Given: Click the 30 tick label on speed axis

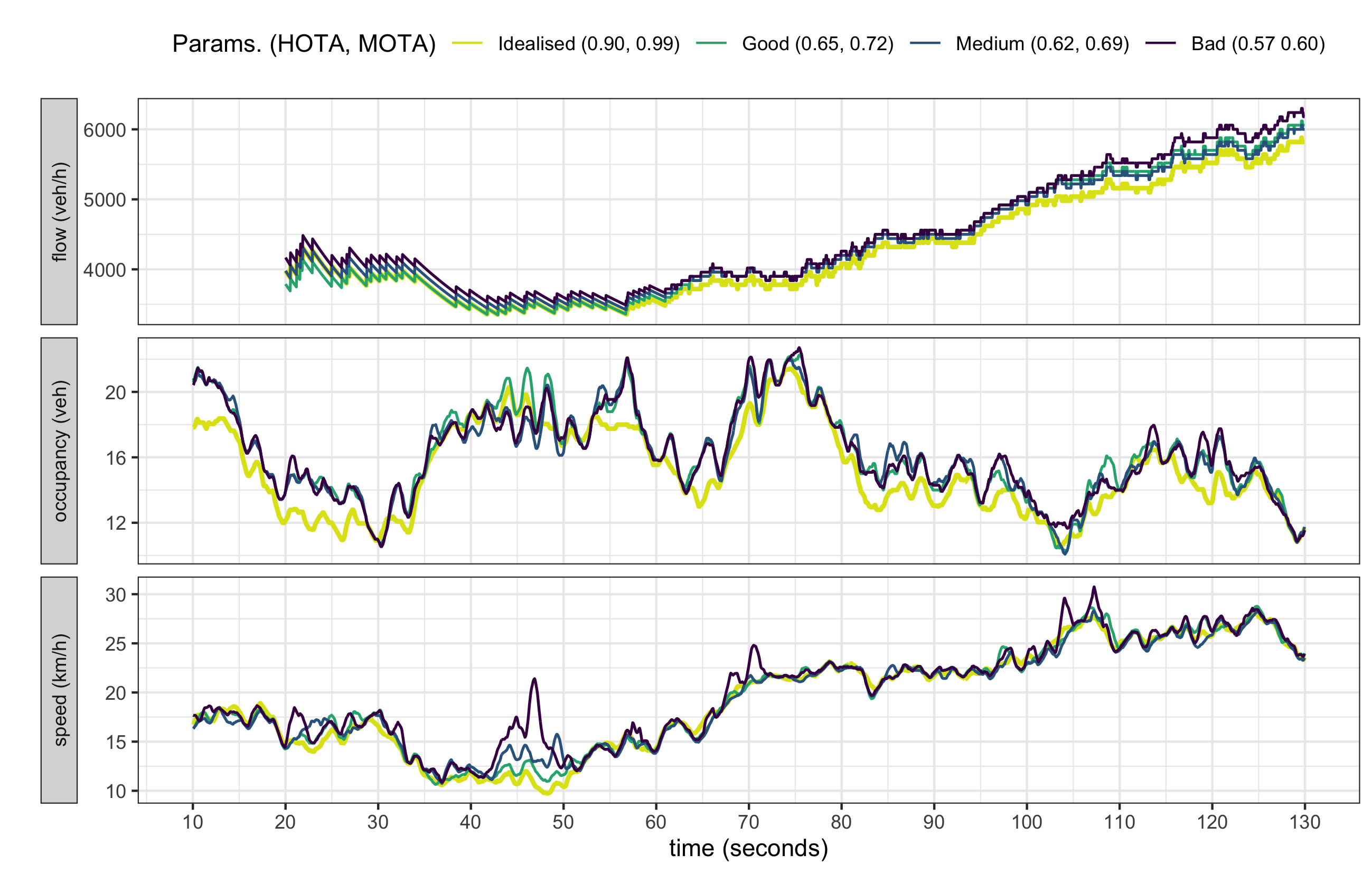Looking at the screenshot, I should pos(115,595).
